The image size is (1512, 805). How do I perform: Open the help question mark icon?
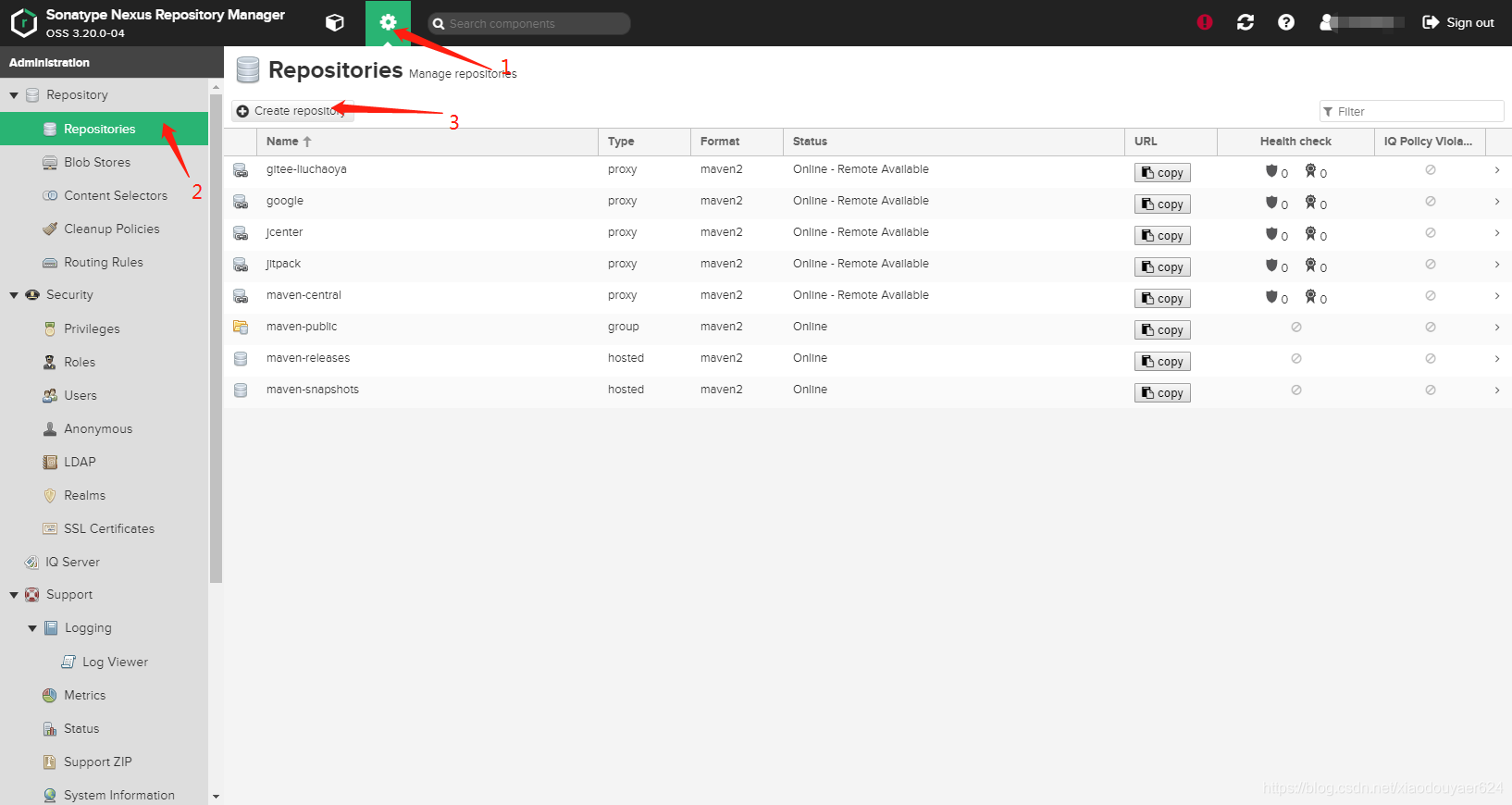[1286, 22]
